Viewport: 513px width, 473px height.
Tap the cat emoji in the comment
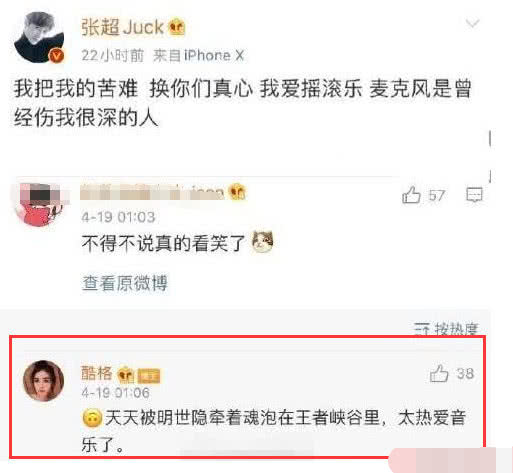click(263, 241)
